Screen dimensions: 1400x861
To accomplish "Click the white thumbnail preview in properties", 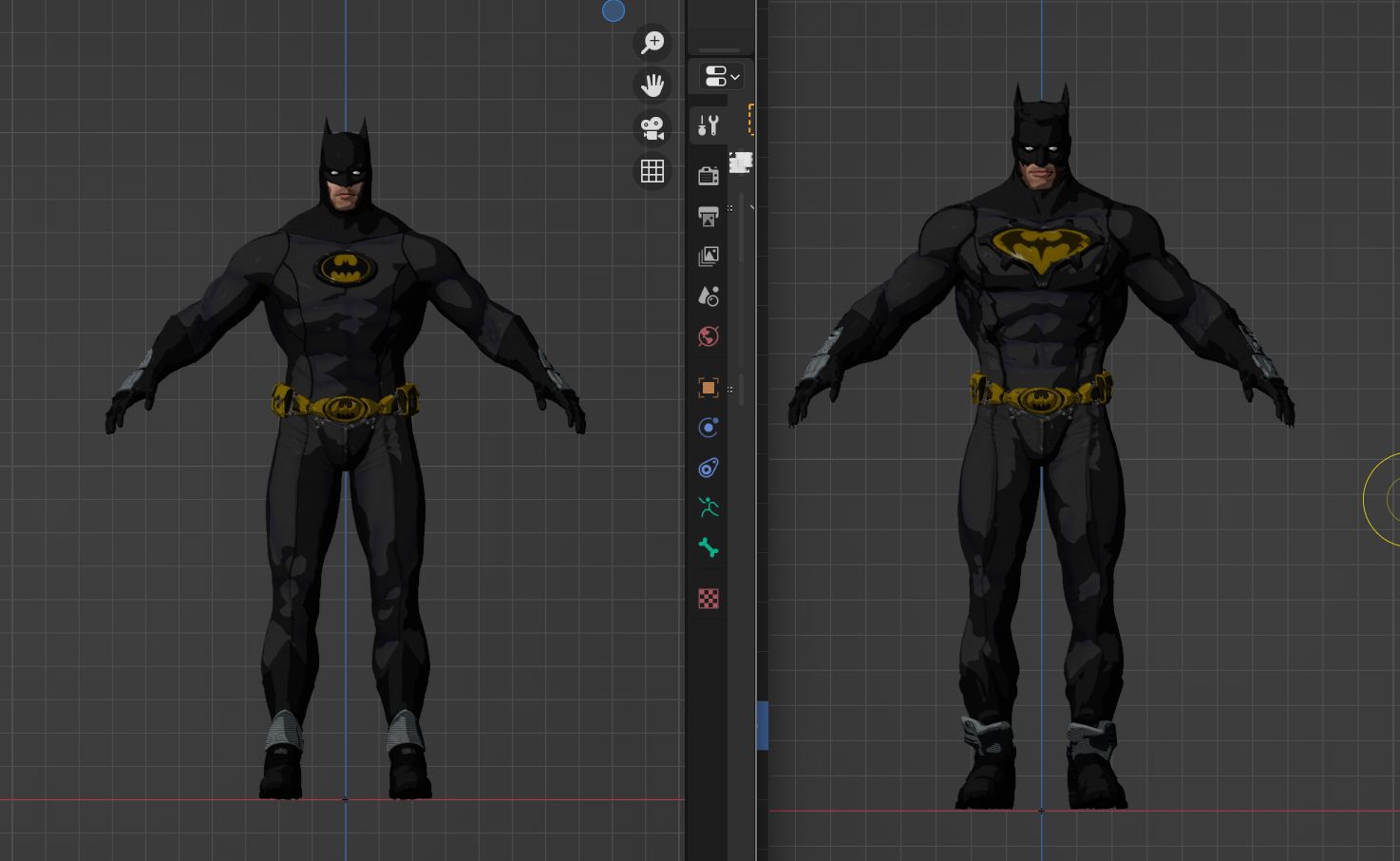I will pos(741,163).
